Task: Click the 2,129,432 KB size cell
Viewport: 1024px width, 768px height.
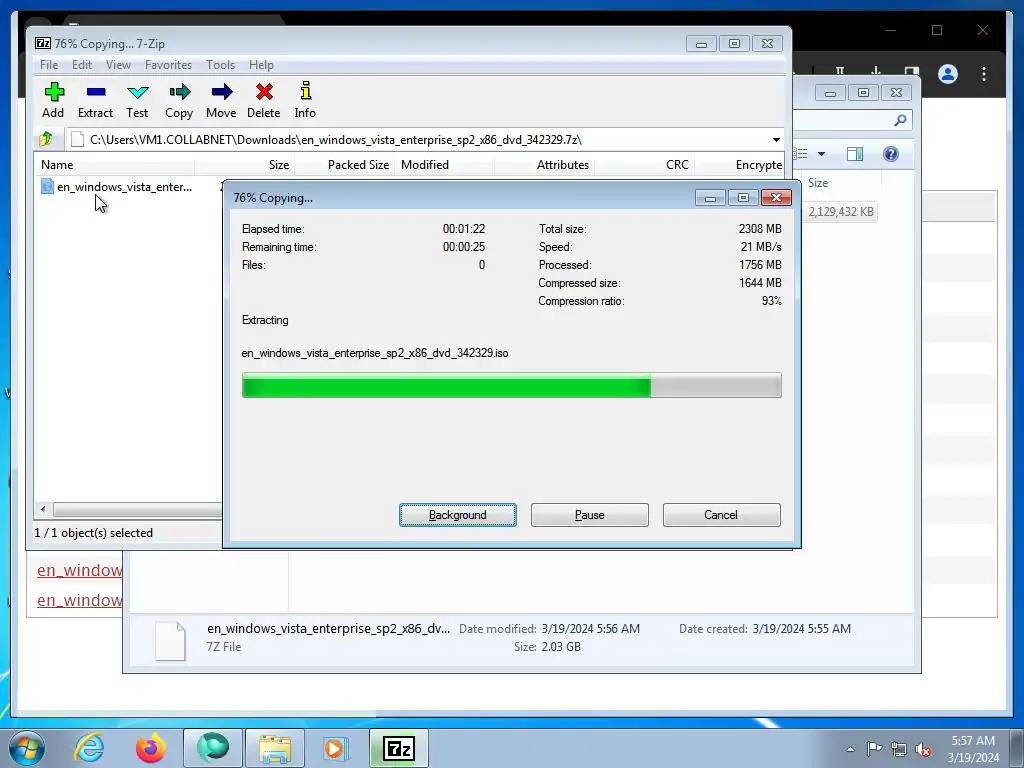Action: coord(840,212)
